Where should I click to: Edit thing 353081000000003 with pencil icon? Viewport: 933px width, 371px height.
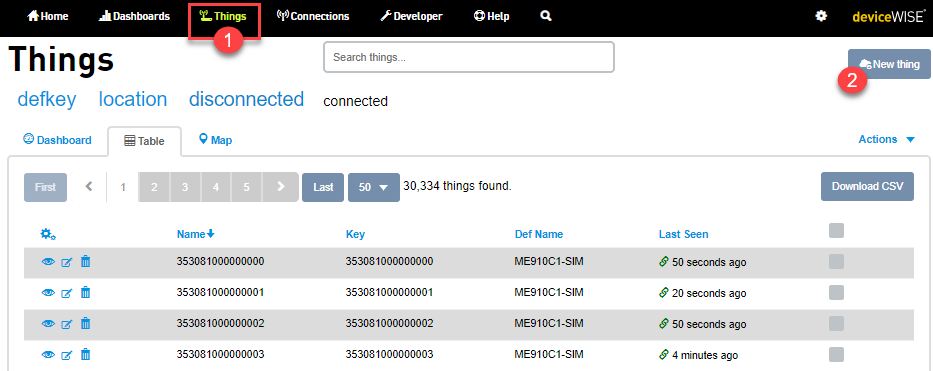tap(67, 355)
